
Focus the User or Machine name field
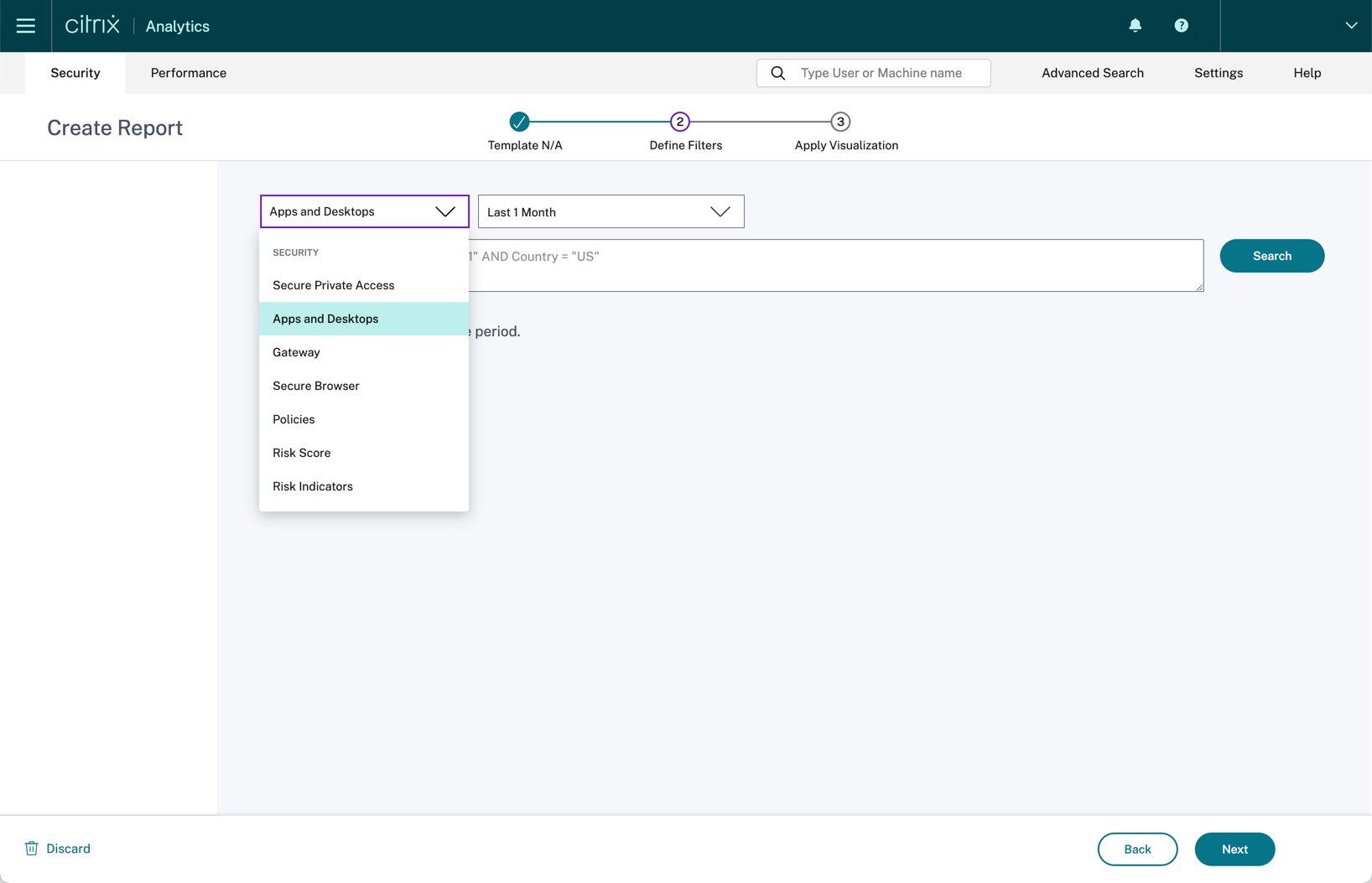(889, 73)
